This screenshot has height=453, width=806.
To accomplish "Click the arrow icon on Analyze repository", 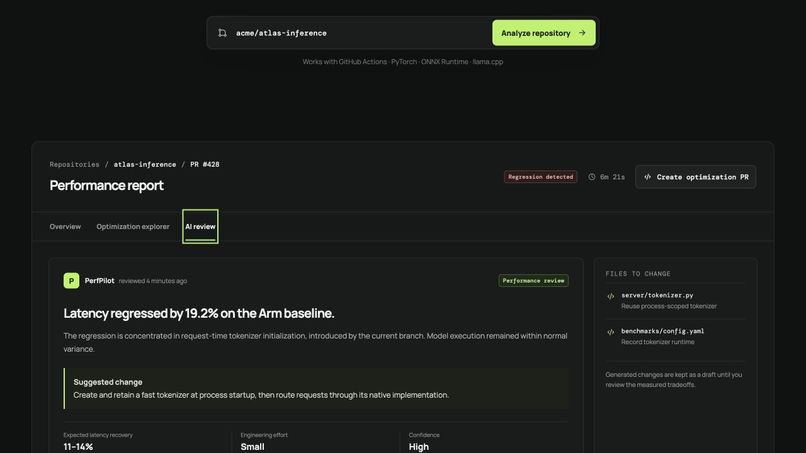I will (x=582, y=33).
